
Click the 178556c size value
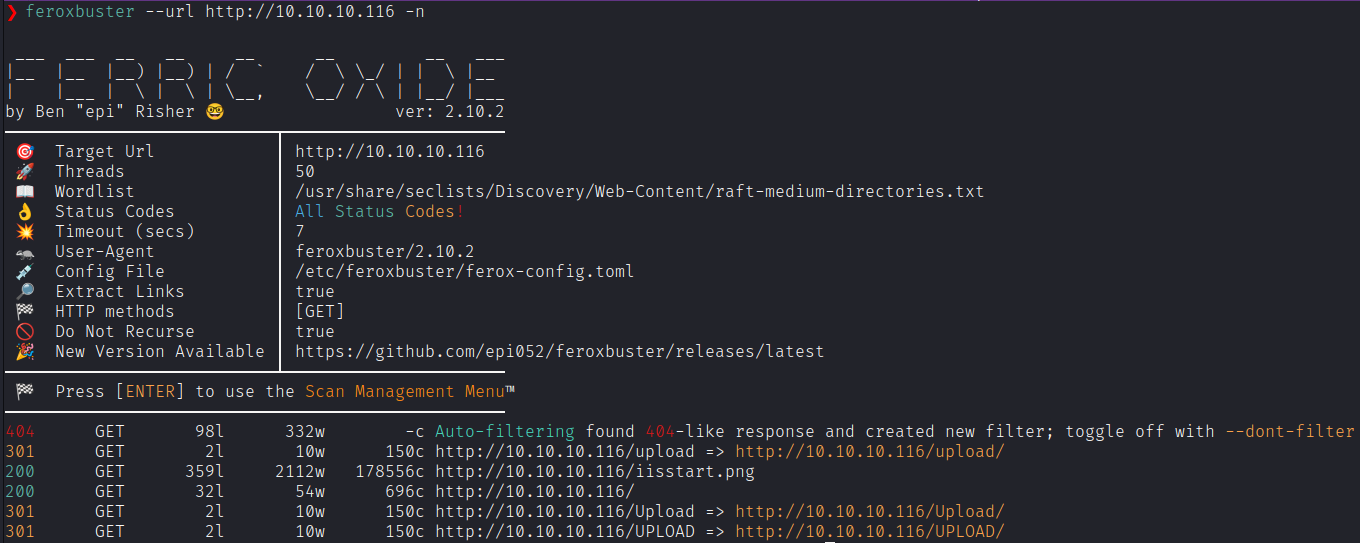[x=390, y=472]
